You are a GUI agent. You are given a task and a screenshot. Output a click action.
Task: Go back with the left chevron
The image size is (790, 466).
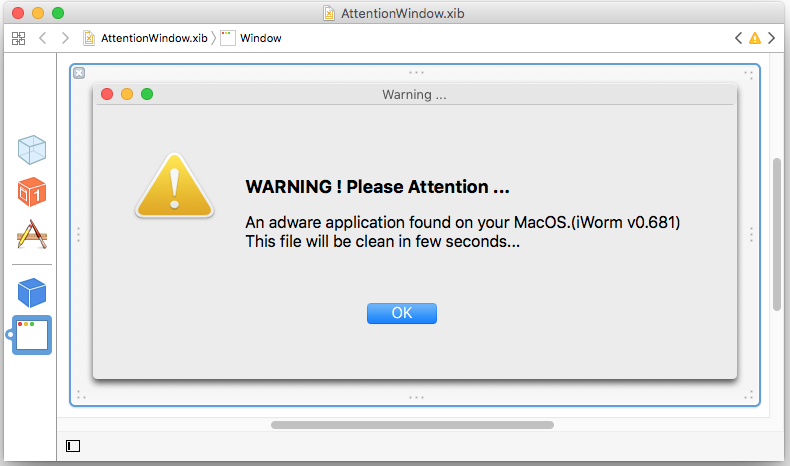pos(43,38)
